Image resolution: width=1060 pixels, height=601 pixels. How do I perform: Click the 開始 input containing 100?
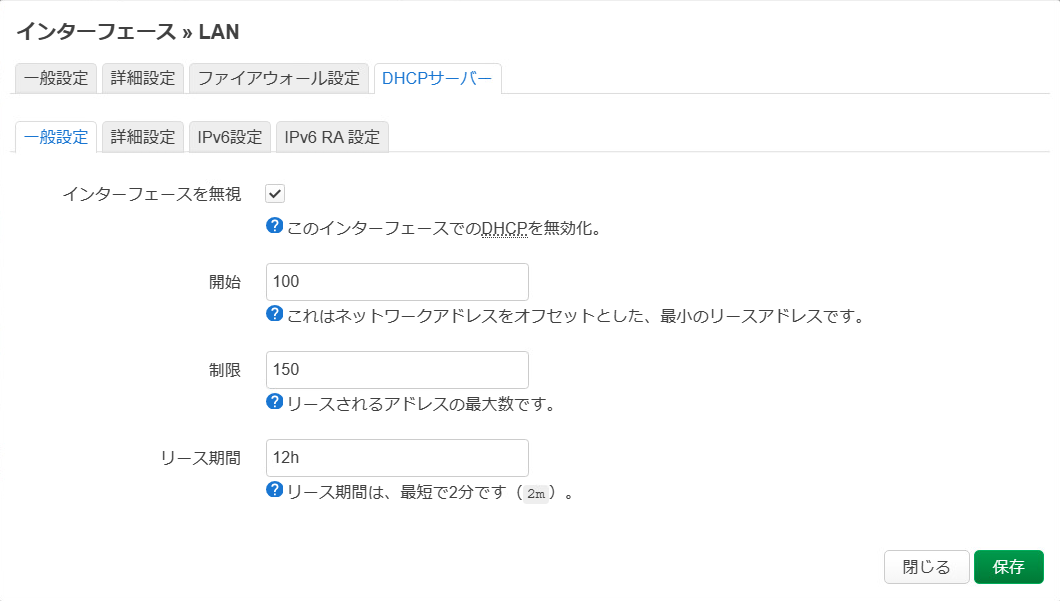point(397,281)
